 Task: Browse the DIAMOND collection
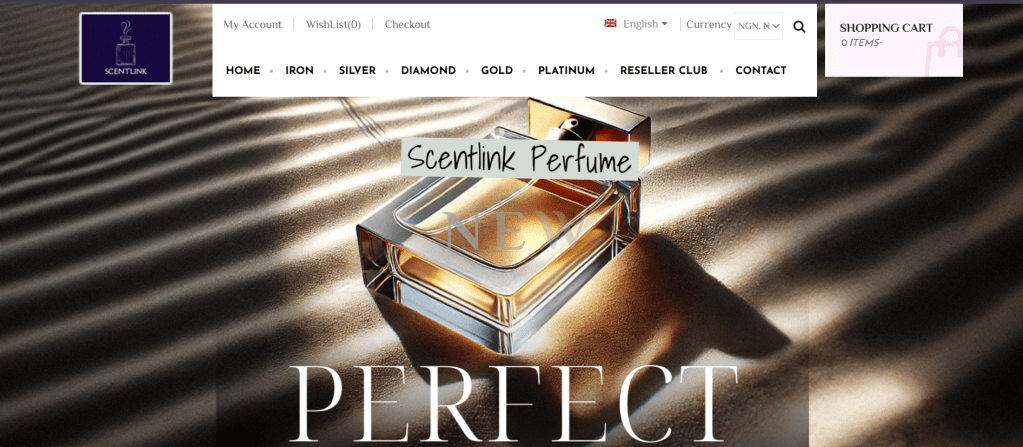428,70
